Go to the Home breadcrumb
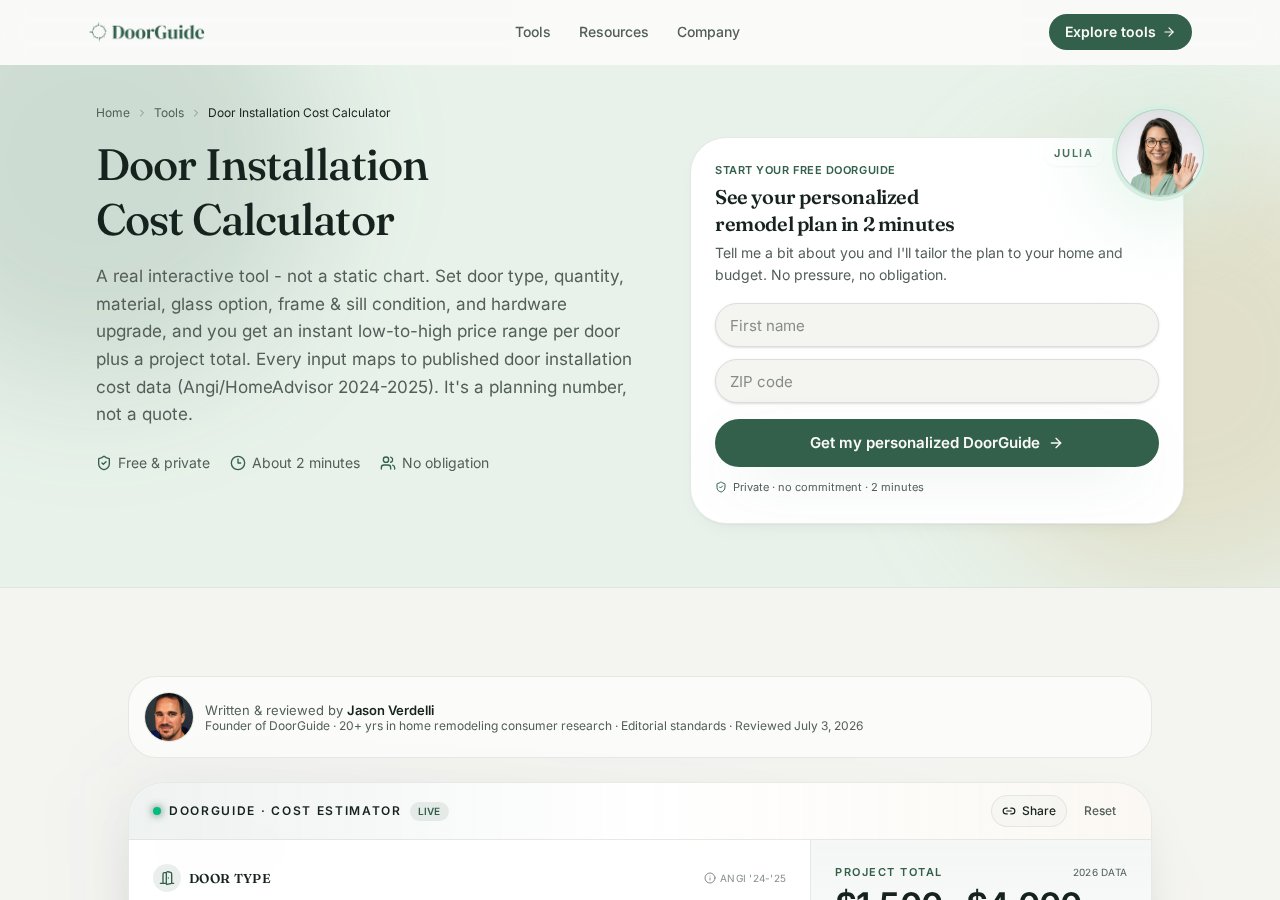 tap(113, 113)
